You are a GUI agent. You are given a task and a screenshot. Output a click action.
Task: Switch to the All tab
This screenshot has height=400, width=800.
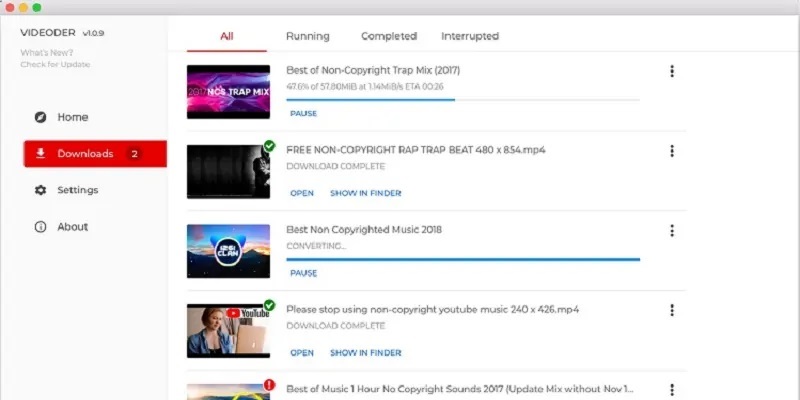227,36
